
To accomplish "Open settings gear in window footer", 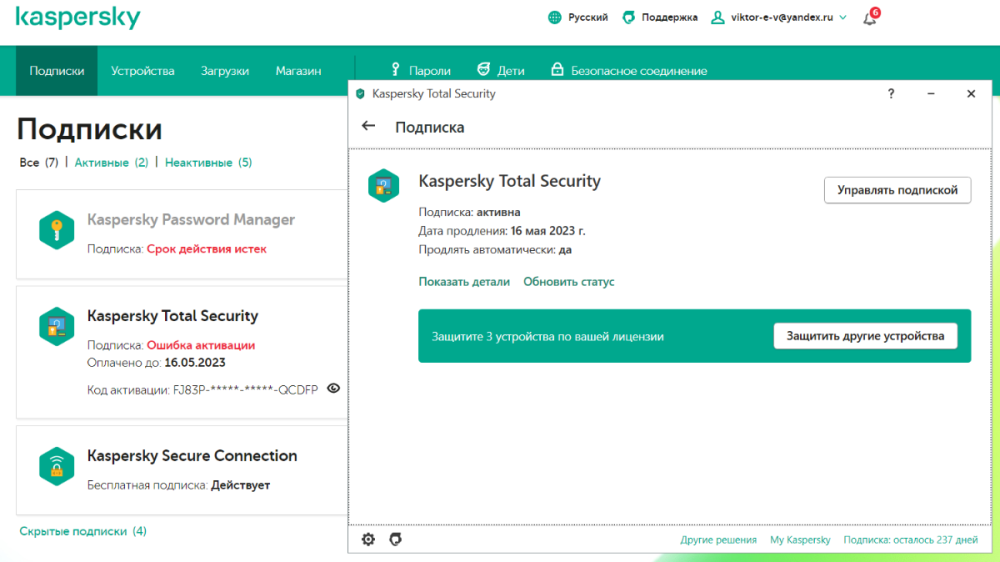I will [x=369, y=540].
